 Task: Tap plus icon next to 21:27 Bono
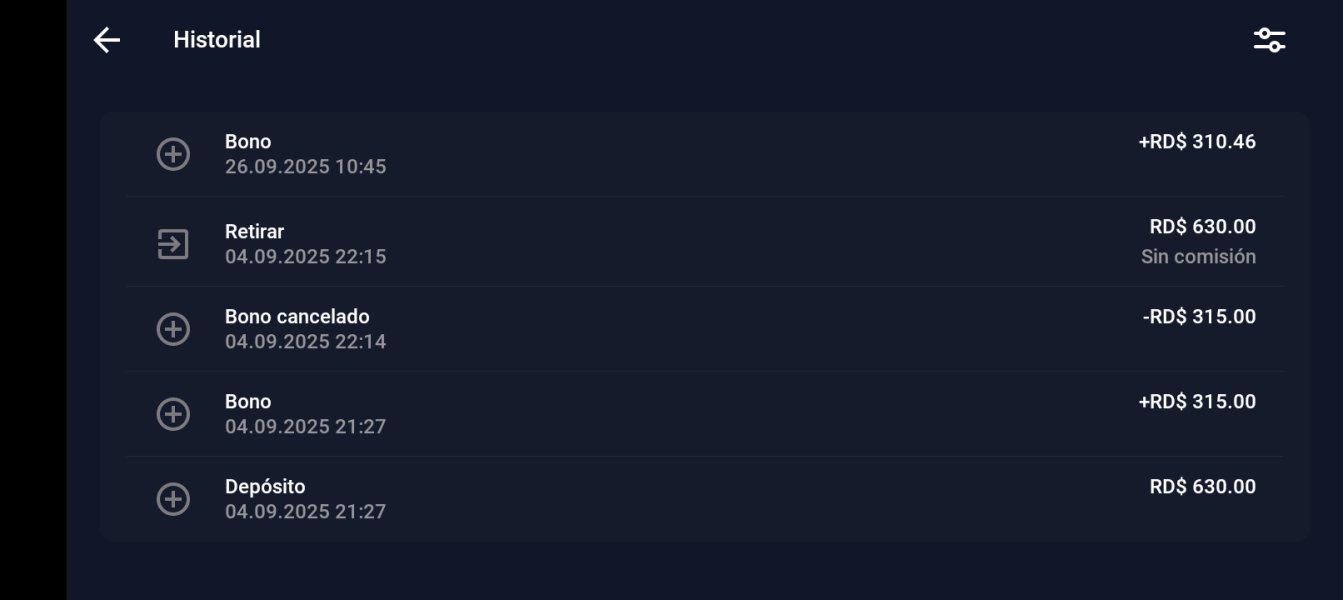(173, 414)
